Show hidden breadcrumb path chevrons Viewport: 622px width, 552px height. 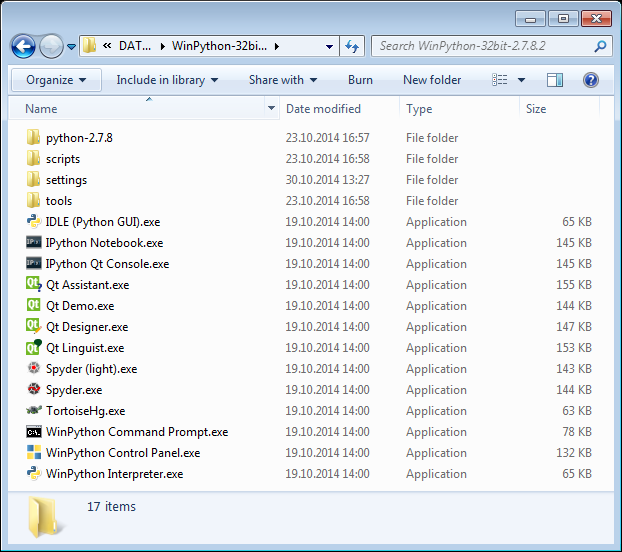(107, 46)
